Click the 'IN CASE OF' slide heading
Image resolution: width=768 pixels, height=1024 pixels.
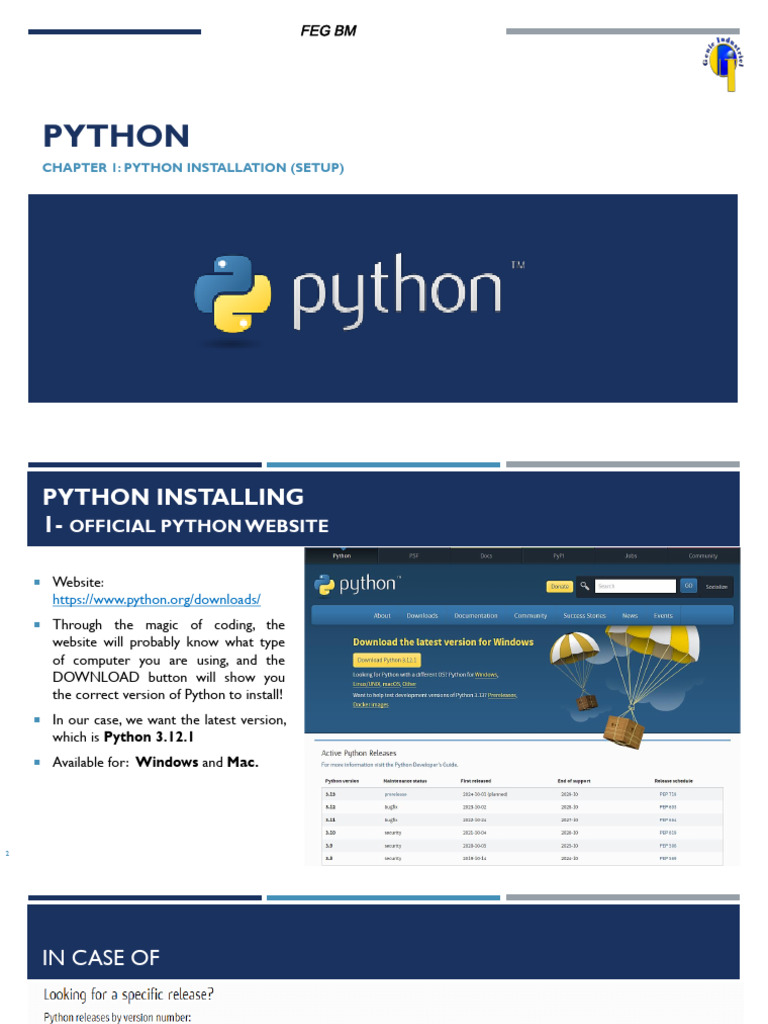101,957
